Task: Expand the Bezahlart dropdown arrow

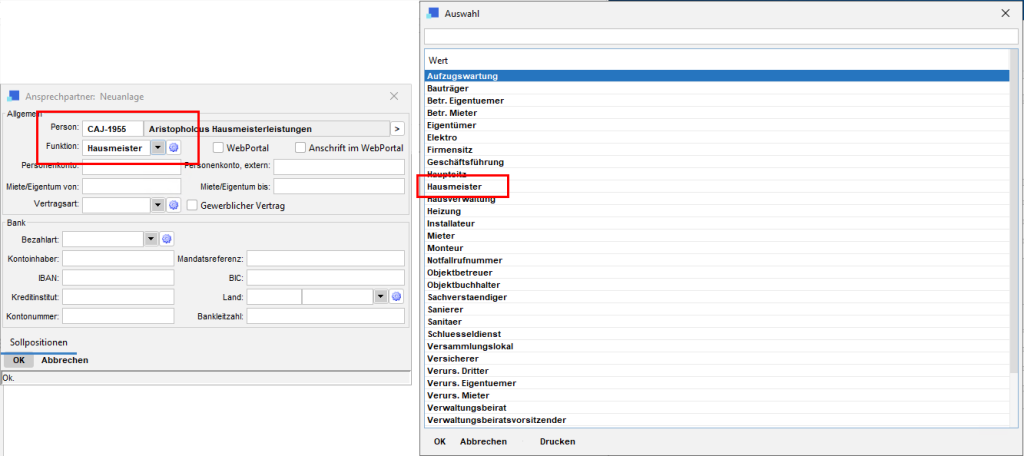Action: pos(151,240)
